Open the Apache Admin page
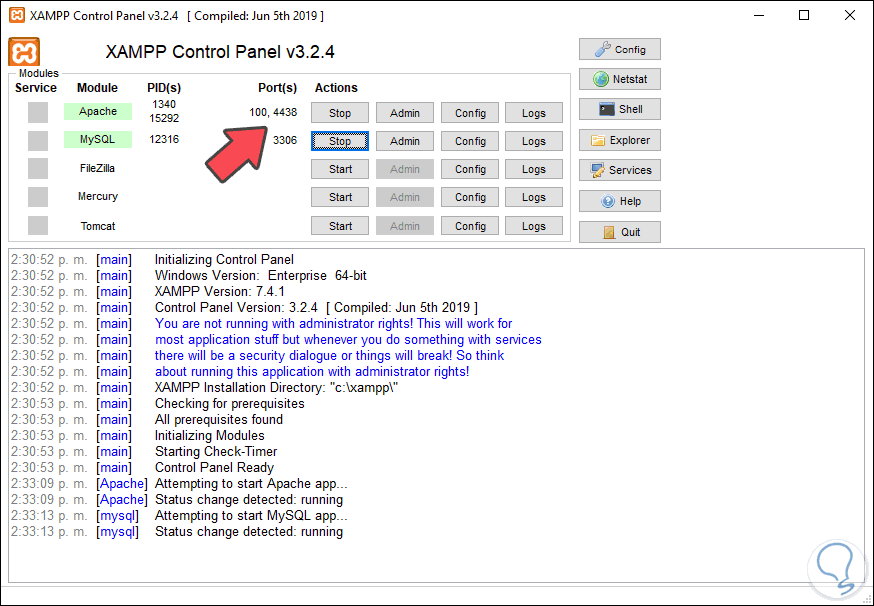This screenshot has width=874, height=606. tap(405, 113)
